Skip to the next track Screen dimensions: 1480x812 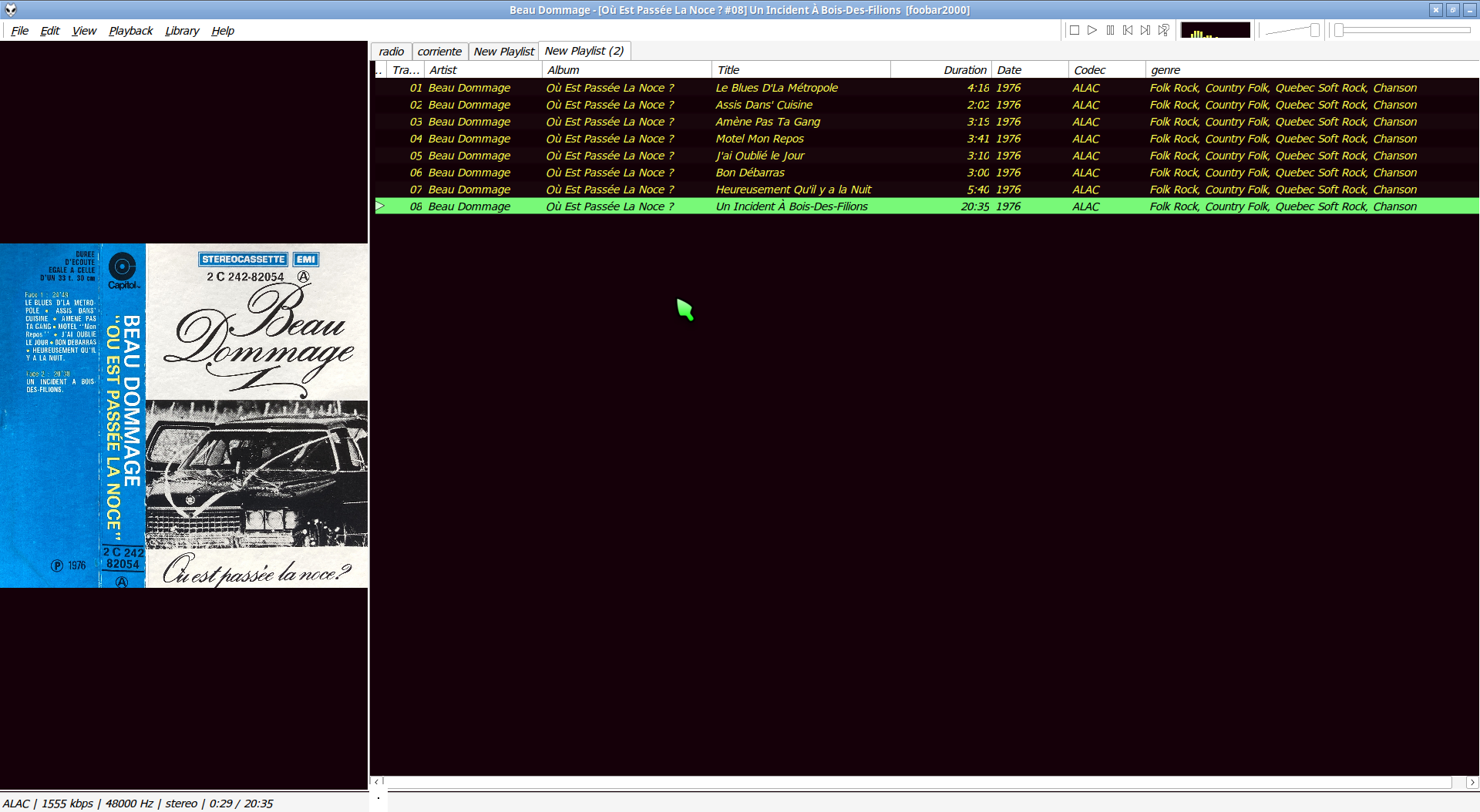[x=1145, y=30]
